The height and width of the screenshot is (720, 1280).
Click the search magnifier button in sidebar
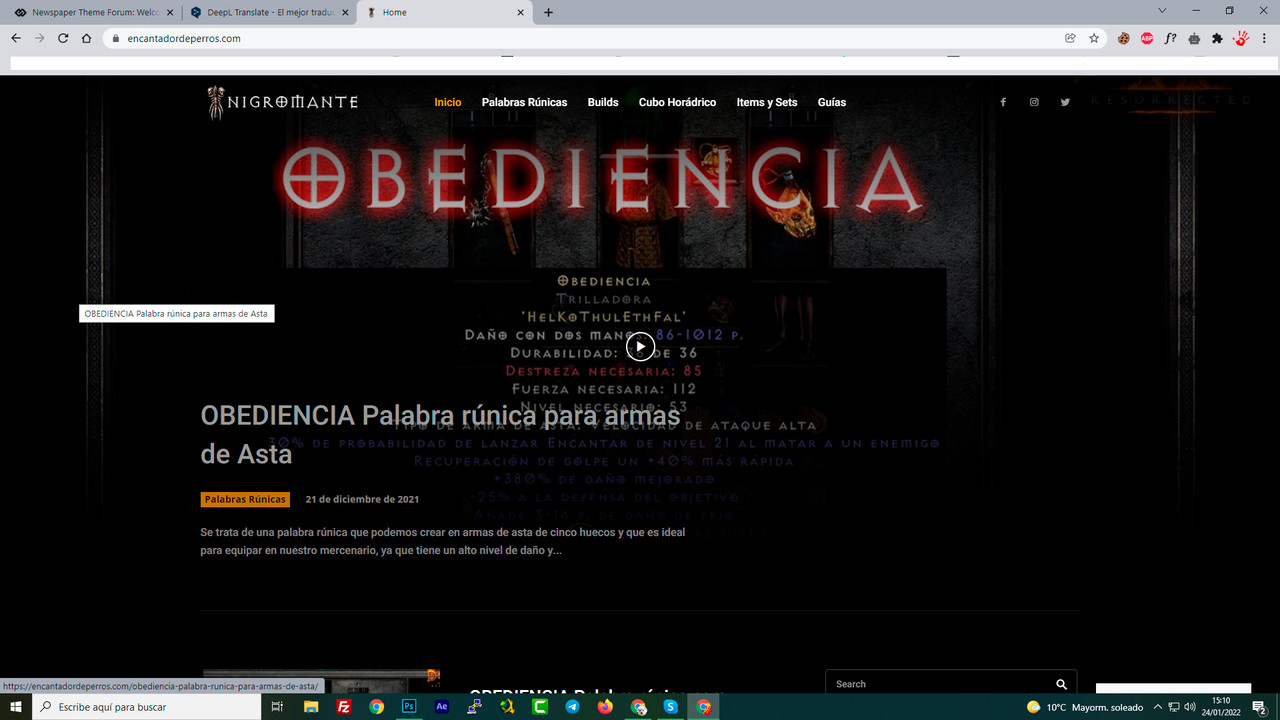pyautogui.click(x=1061, y=684)
